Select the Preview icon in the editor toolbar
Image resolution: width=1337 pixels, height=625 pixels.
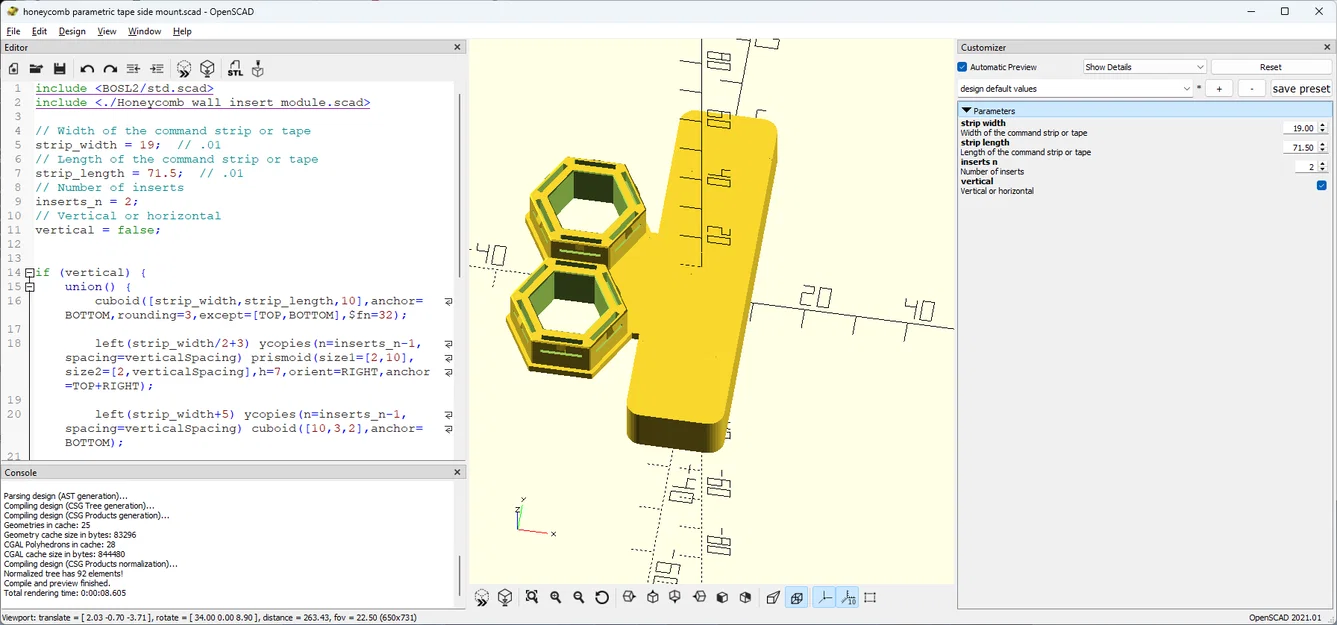coord(184,68)
